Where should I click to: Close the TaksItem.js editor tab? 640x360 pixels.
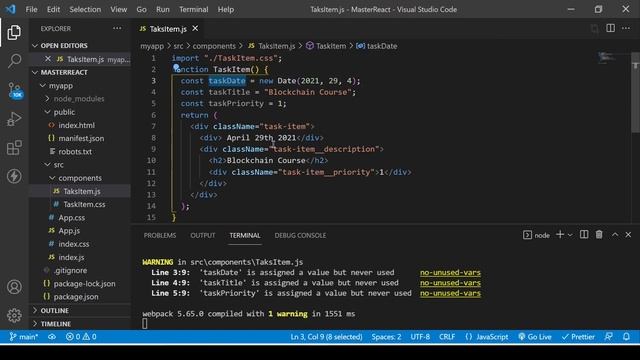point(195,29)
